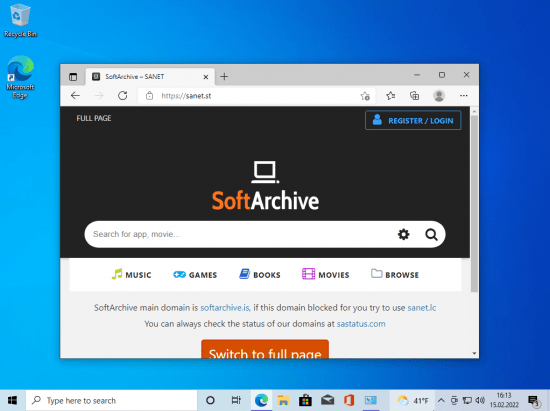Go back to the previous page

pos(75,95)
